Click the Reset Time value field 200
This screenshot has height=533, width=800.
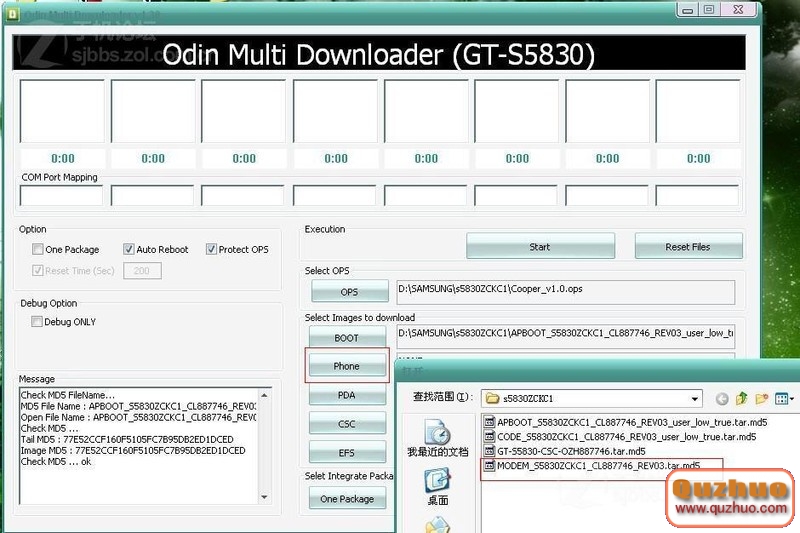pos(142,271)
